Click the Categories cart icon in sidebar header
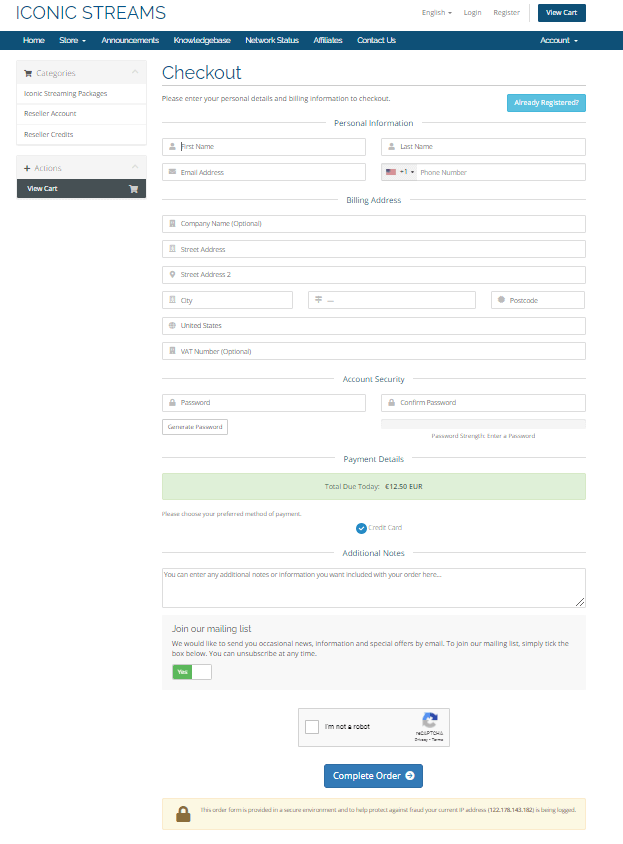The height and width of the screenshot is (844, 623). pos(28,73)
